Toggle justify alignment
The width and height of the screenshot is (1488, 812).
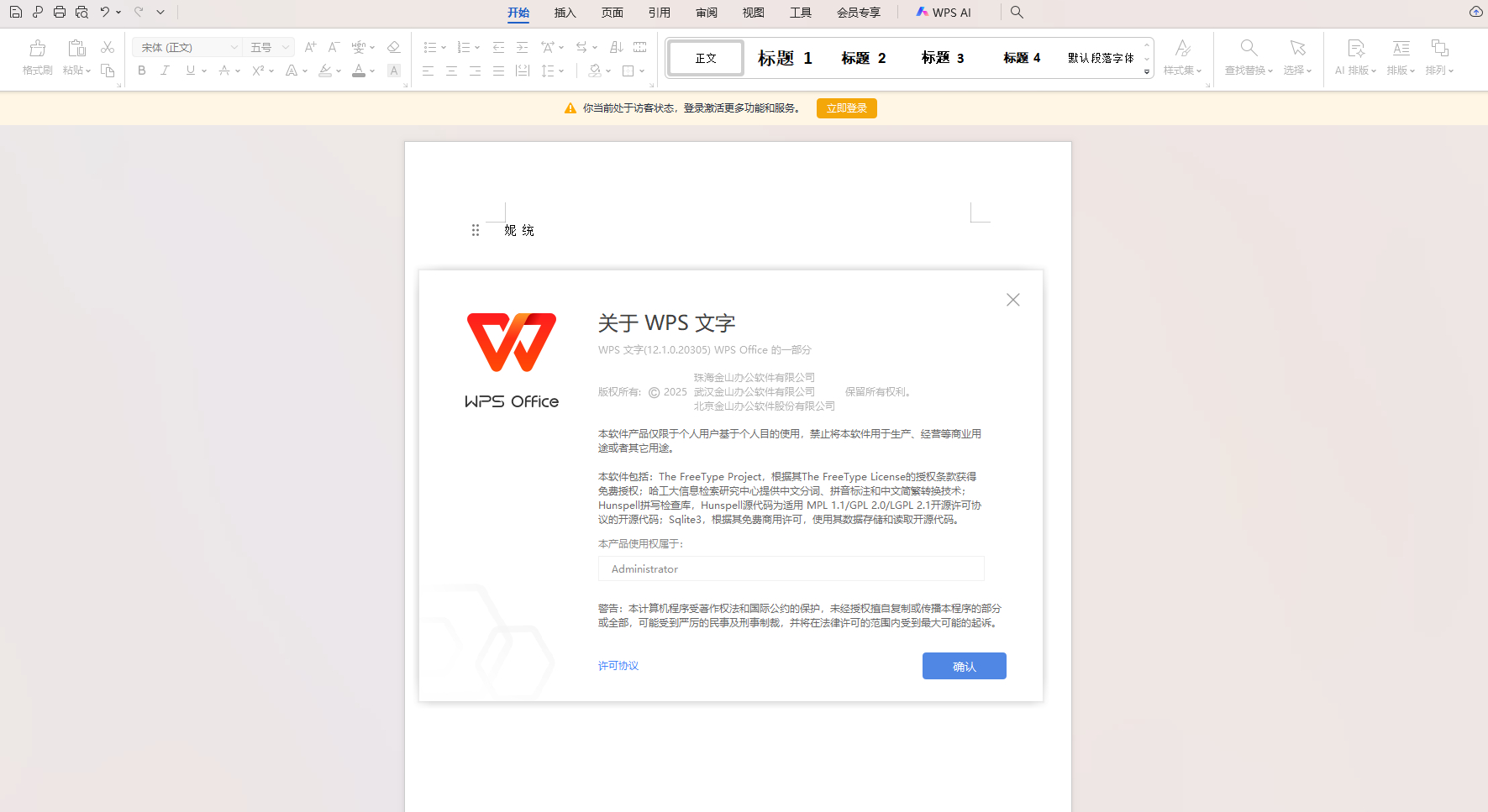click(x=498, y=71)
